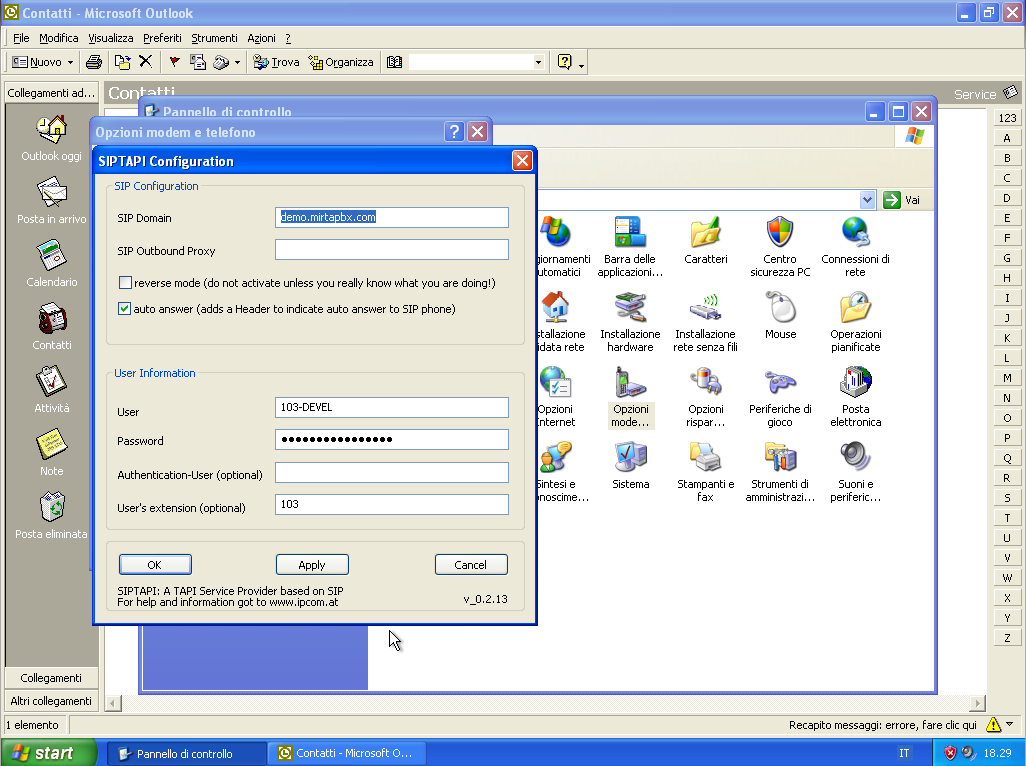1026x766 pixels.
Task: Open Periferiche di gioco icon
Action: [x=780, y=397]
